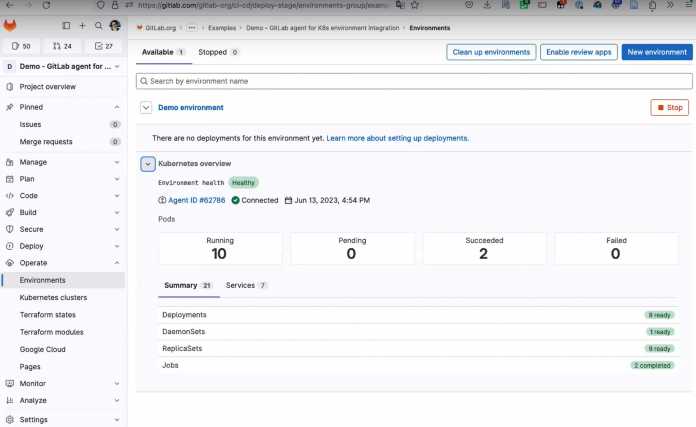Screen dimensions: 696x427
Task: Switch to the Services tab
Action: coord(245,286)
